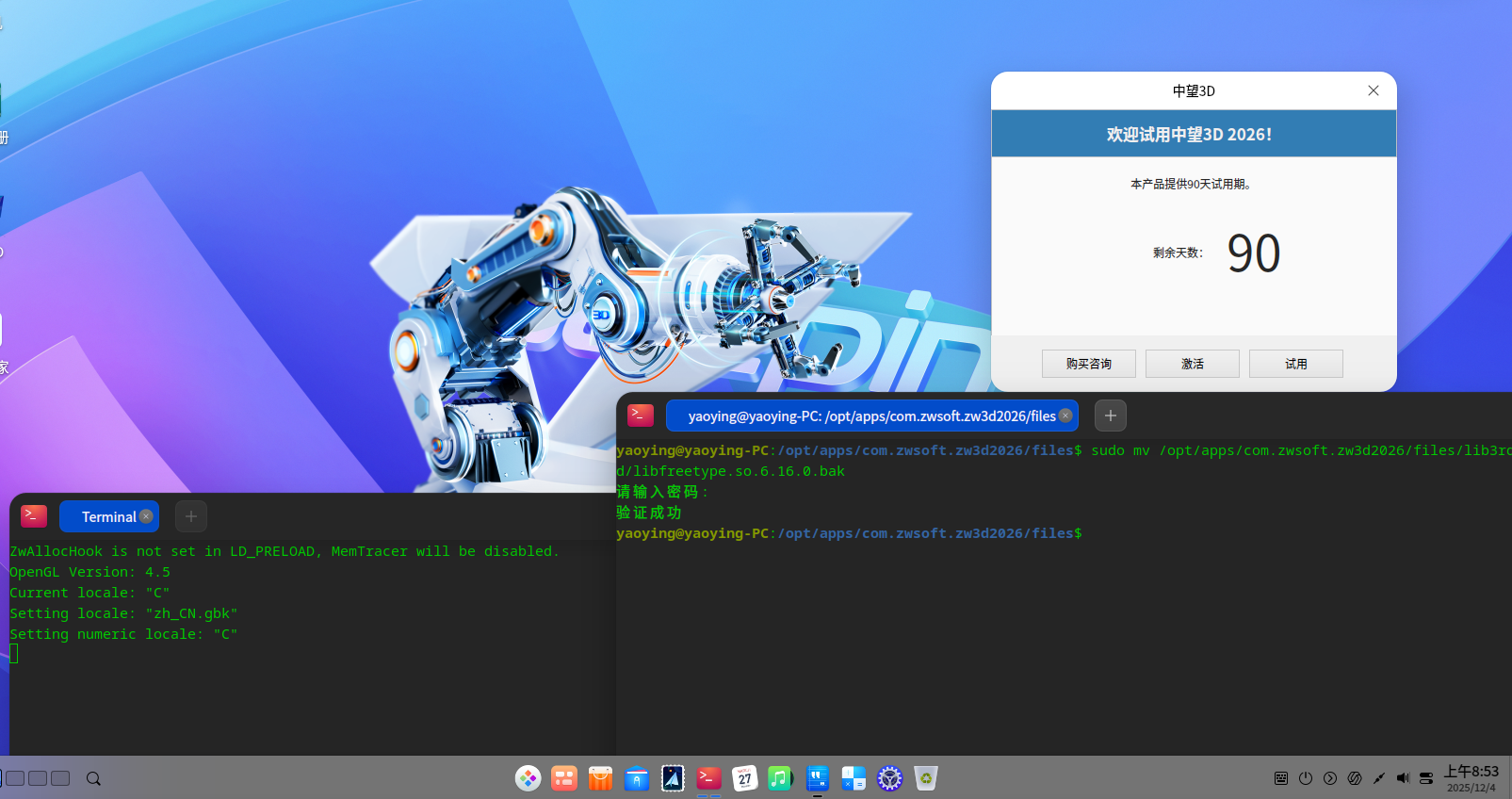Open the App Store from the dock
Screen dimensions: 1512x799
600,778
